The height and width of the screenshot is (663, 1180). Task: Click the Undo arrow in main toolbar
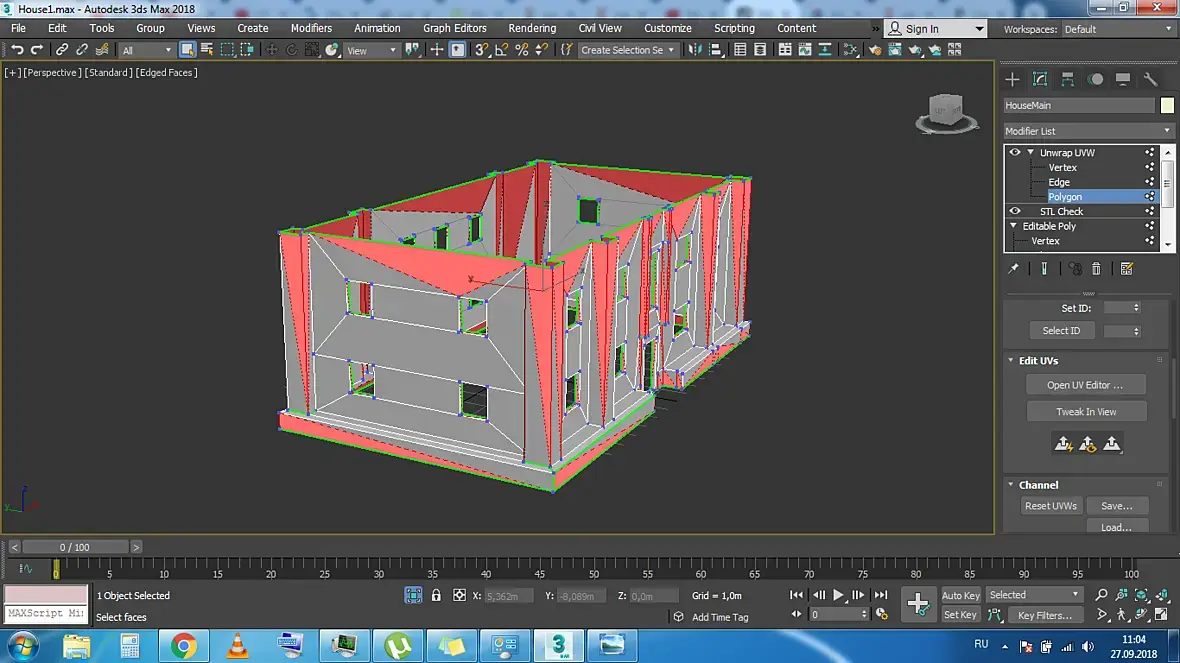(17, 50)
